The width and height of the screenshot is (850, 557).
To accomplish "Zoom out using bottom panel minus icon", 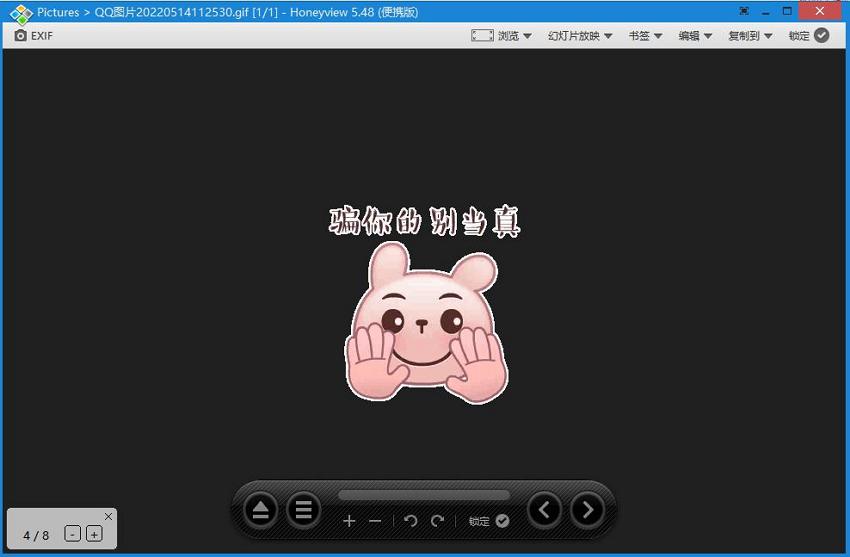I will (x=375, y=521).
